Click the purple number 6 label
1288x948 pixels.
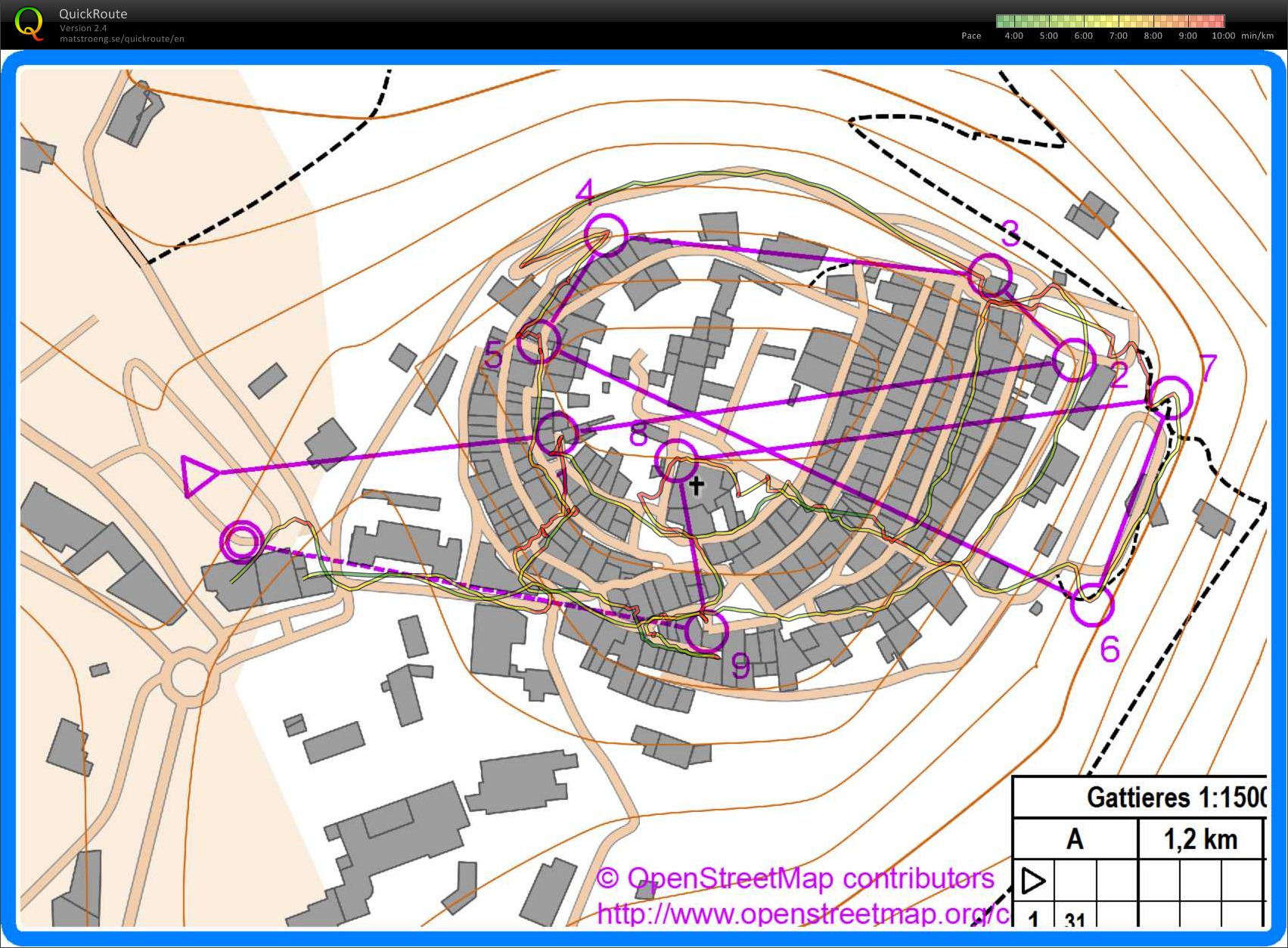point(1109,649)
